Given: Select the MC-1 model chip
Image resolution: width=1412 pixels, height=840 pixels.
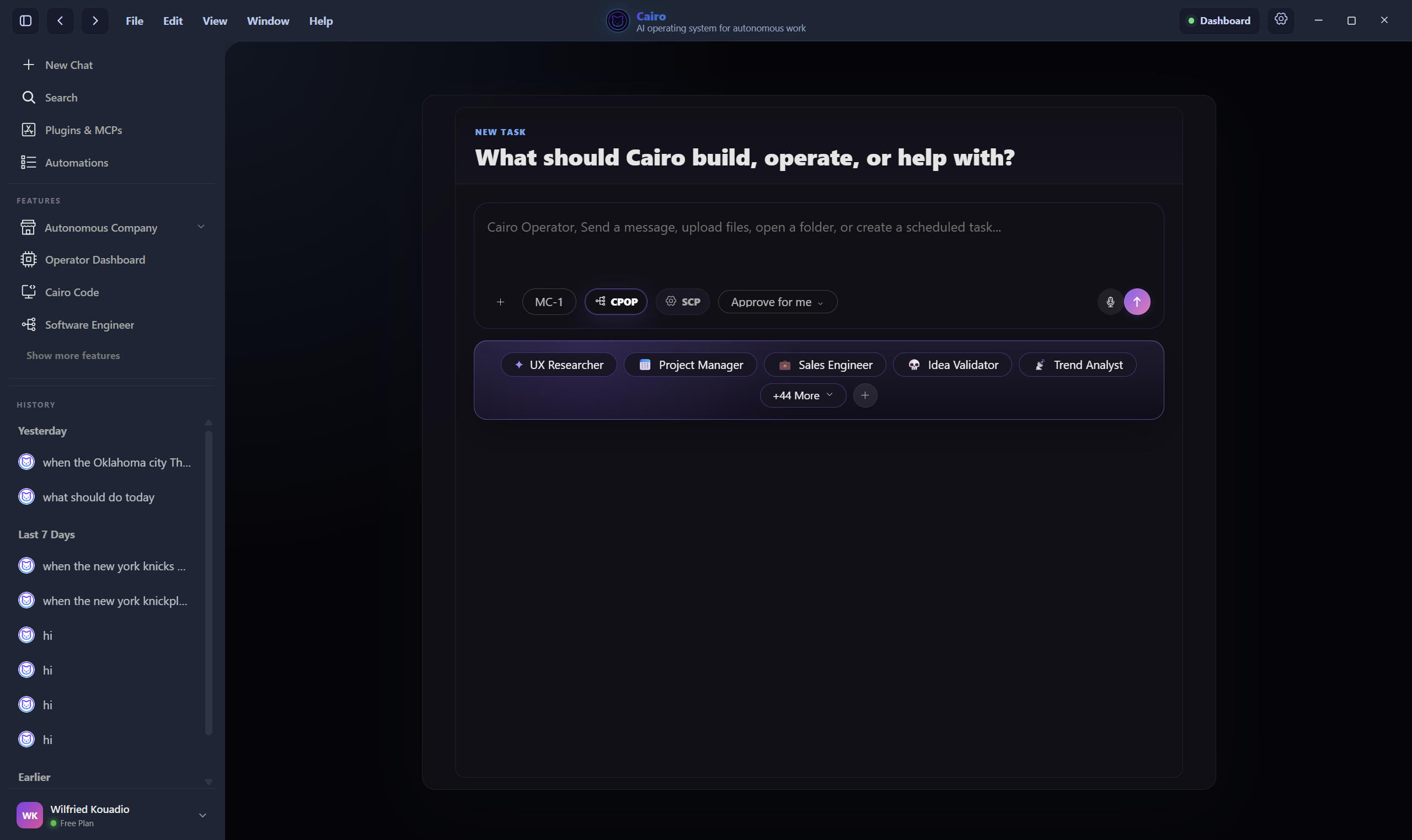Looking at the screenshot, I should coord(549,302).
